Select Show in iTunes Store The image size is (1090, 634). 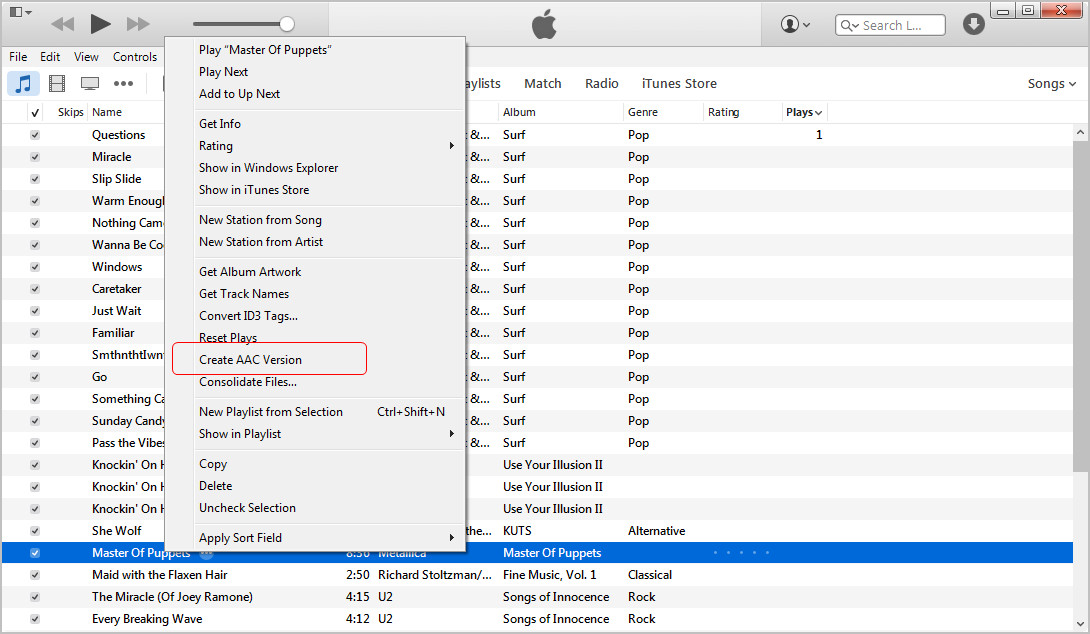click(x=254, y=190)
